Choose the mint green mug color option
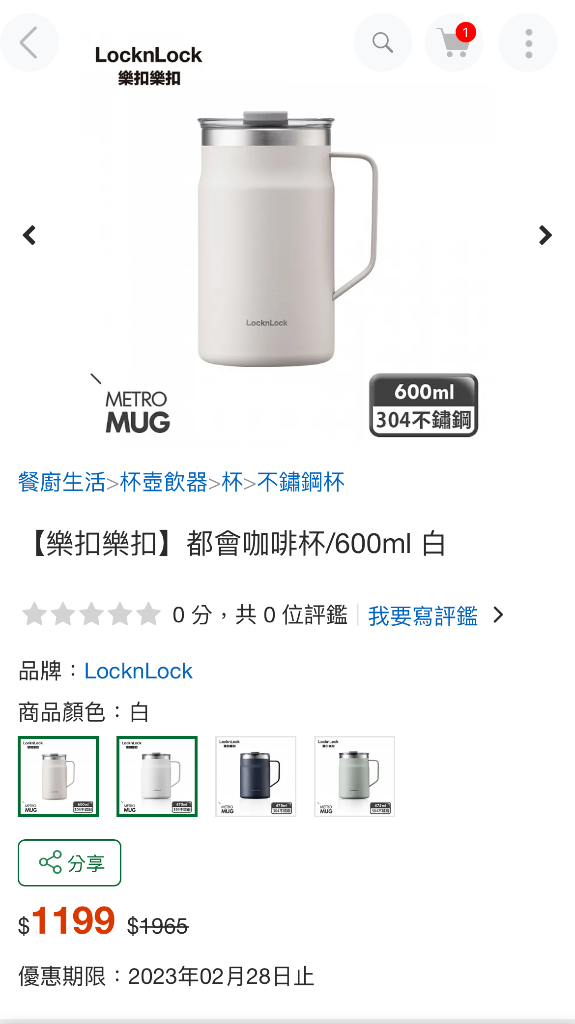The width and height of the screenshot is (575, 1024). pyautogui.click(x=354, y=776)
